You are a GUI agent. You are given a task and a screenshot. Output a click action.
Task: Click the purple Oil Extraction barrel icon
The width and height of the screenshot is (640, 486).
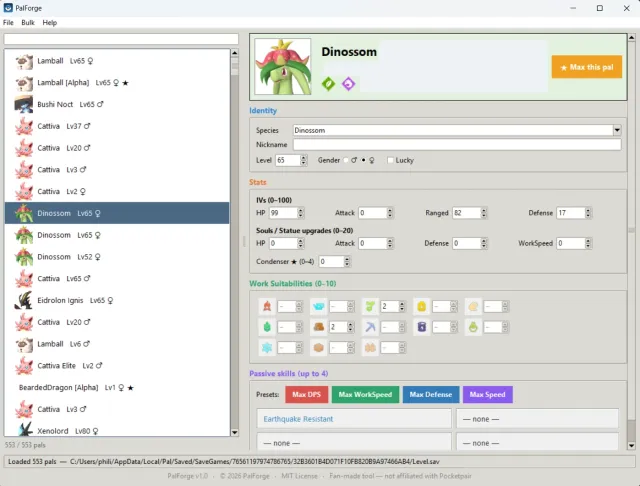click(x=422, y=327)
